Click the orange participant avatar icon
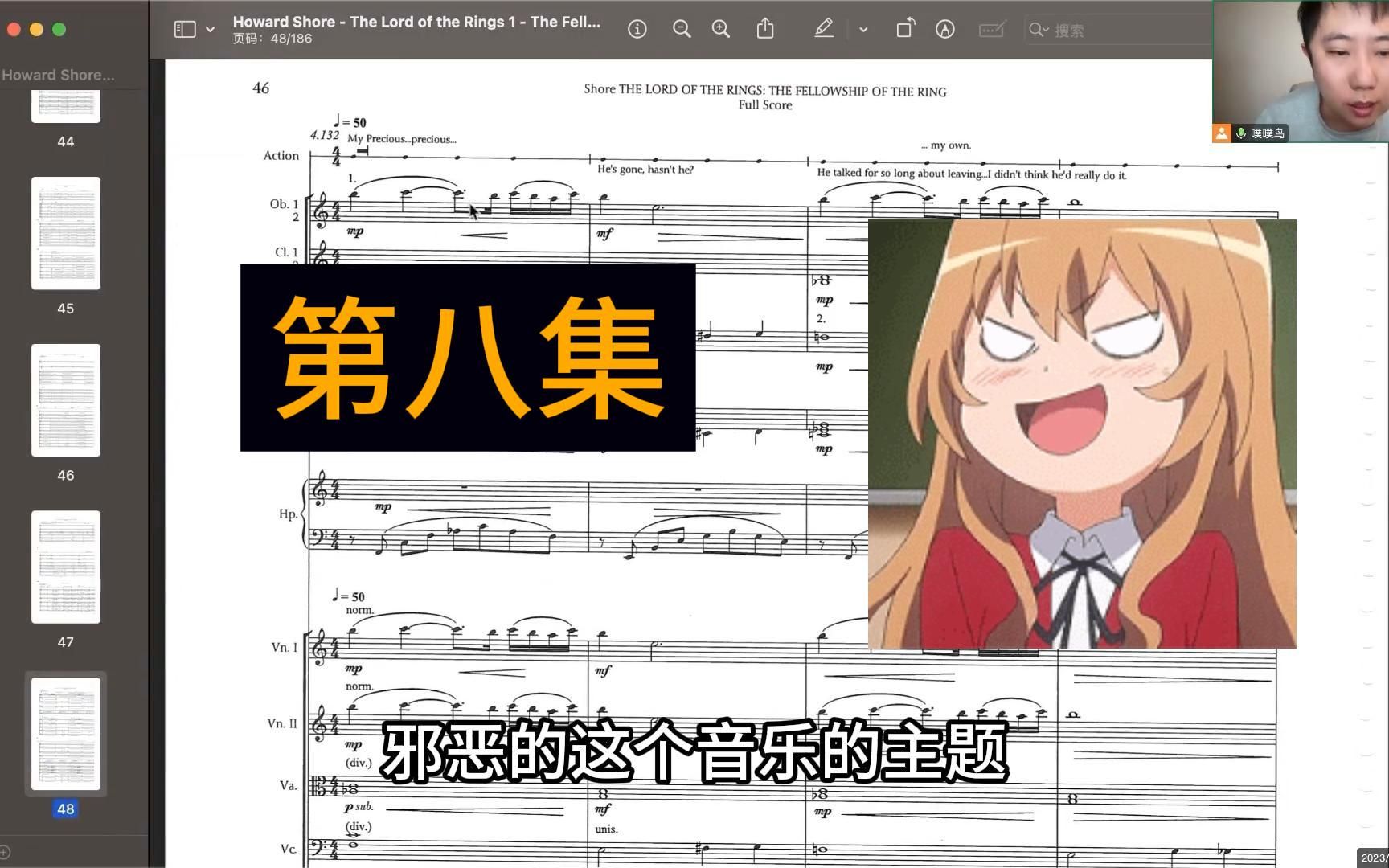 click(x=1222, y=133)
